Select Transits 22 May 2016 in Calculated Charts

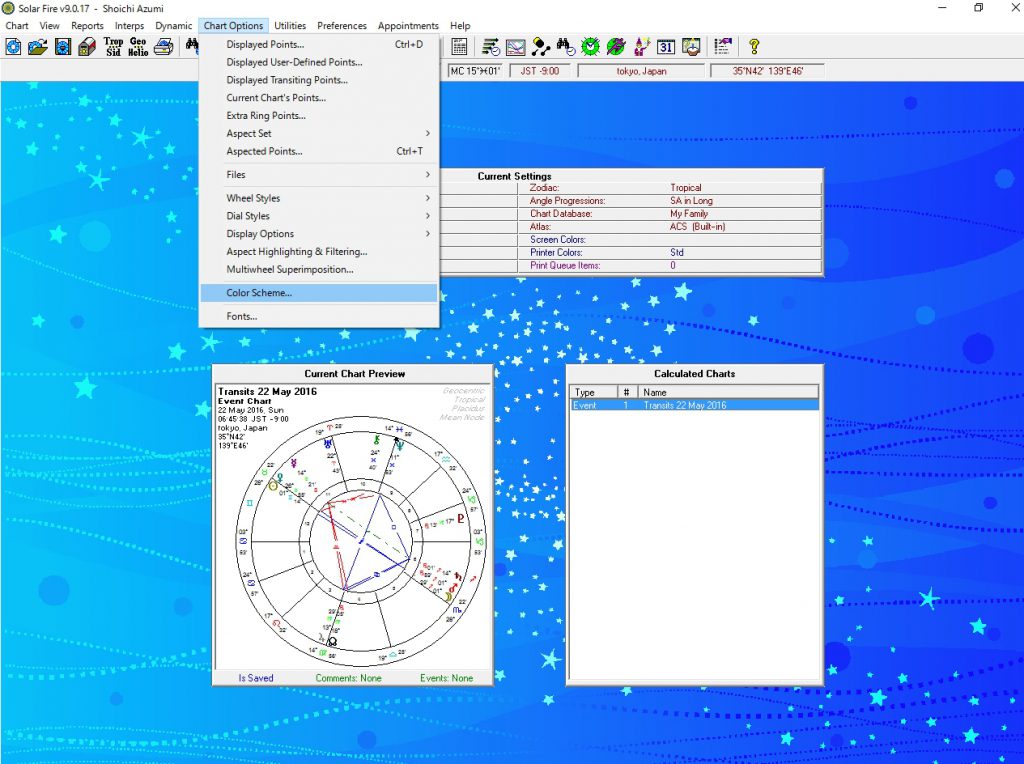[685, 405]
